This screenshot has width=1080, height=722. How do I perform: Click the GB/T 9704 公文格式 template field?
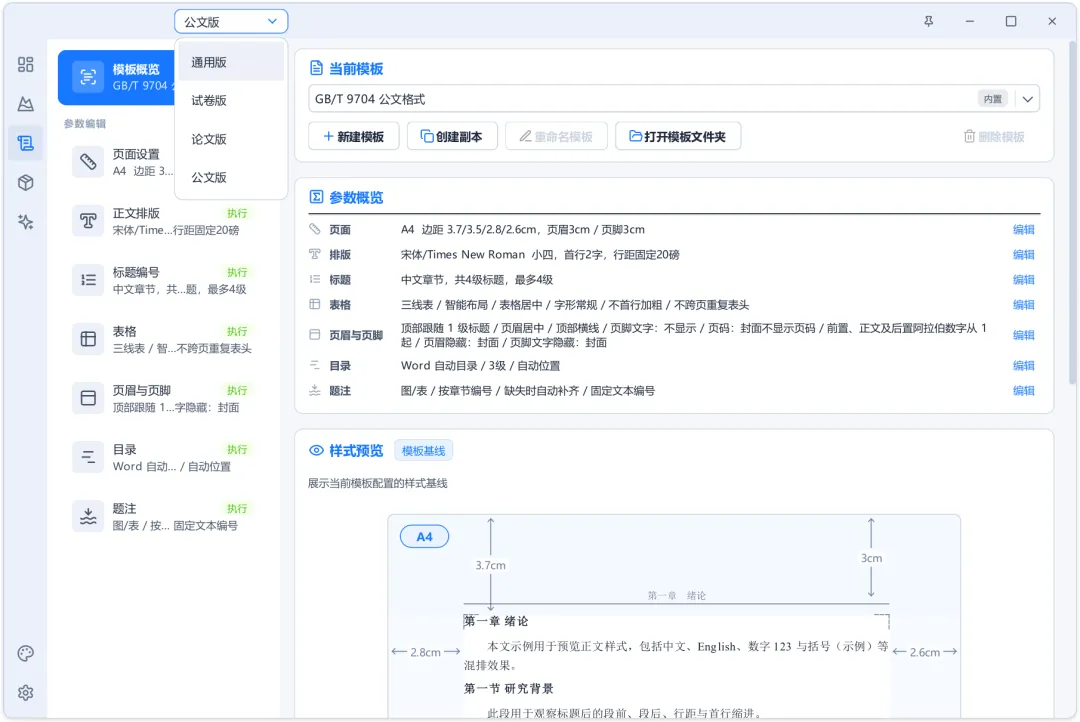point(674,99)
